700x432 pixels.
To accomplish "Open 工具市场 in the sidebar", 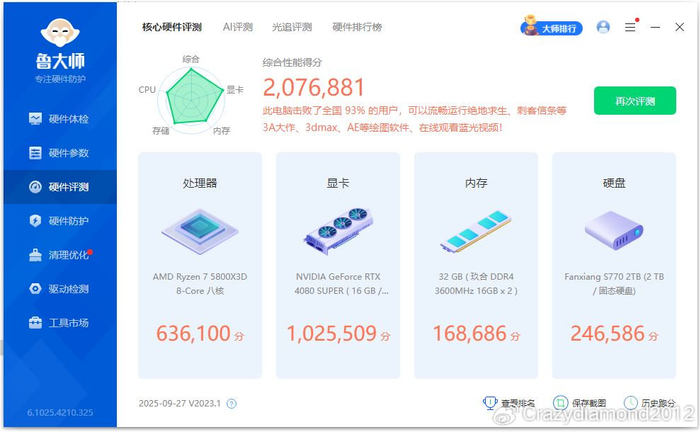I will coord(58,323).
